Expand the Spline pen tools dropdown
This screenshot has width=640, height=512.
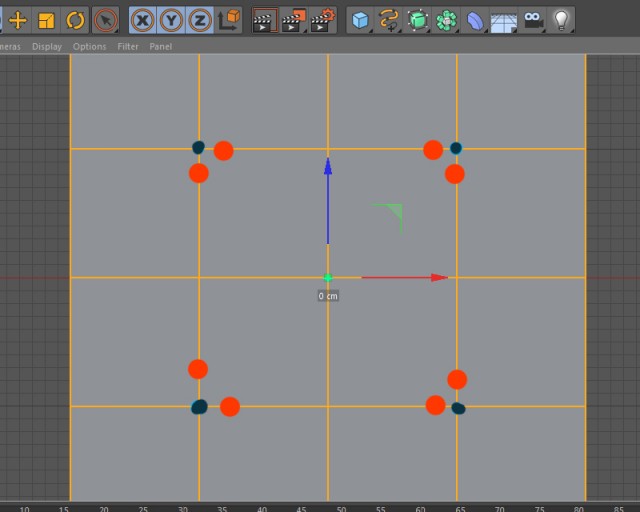pos(389,20)
